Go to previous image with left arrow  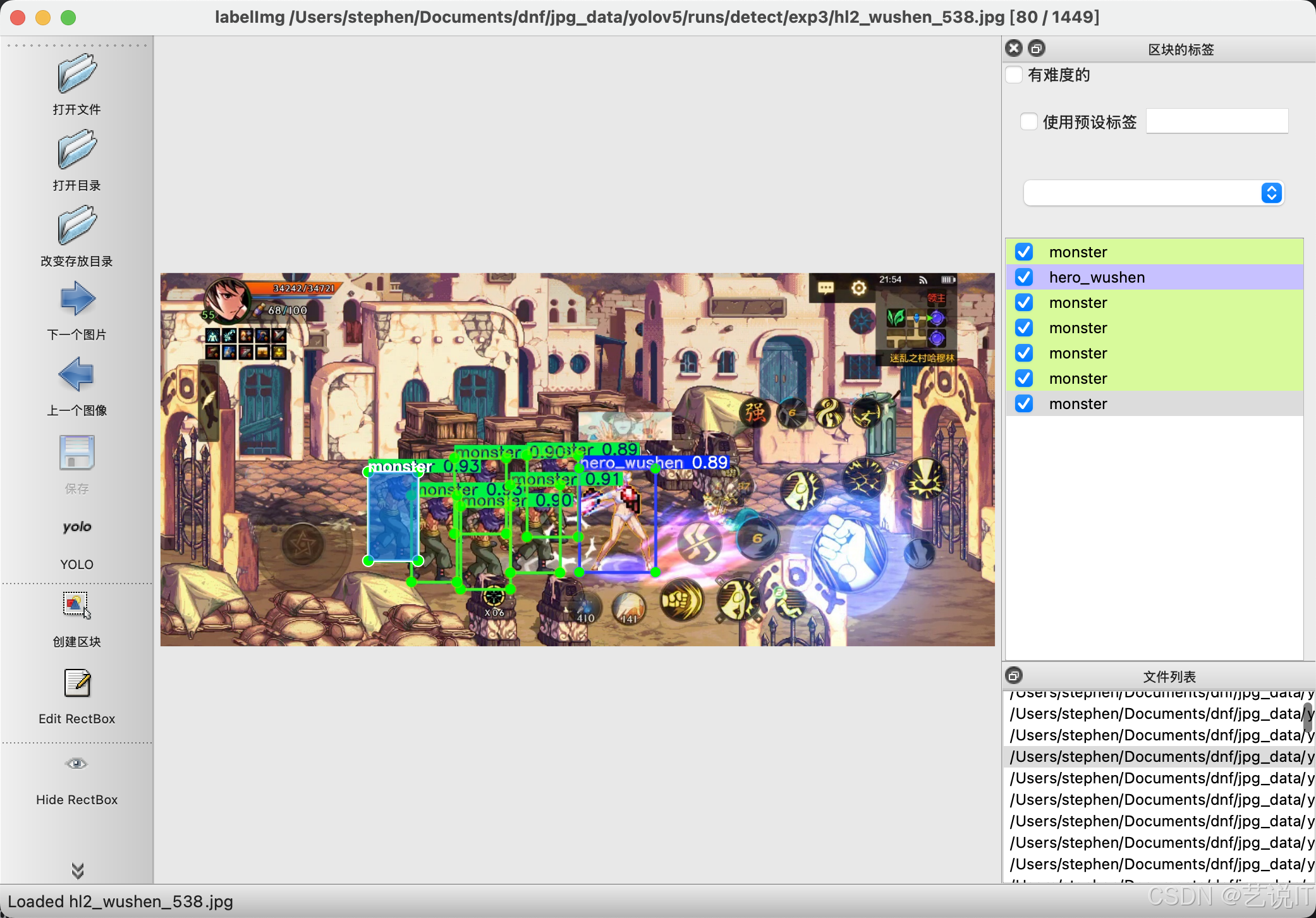click(x=76, y=374)
